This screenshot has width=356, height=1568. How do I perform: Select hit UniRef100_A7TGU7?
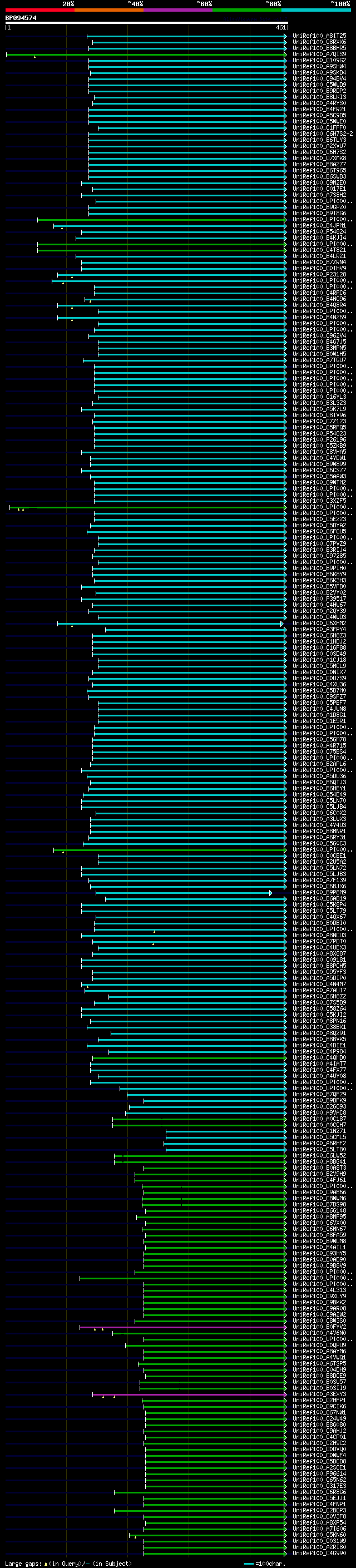(x=319, y=360)
